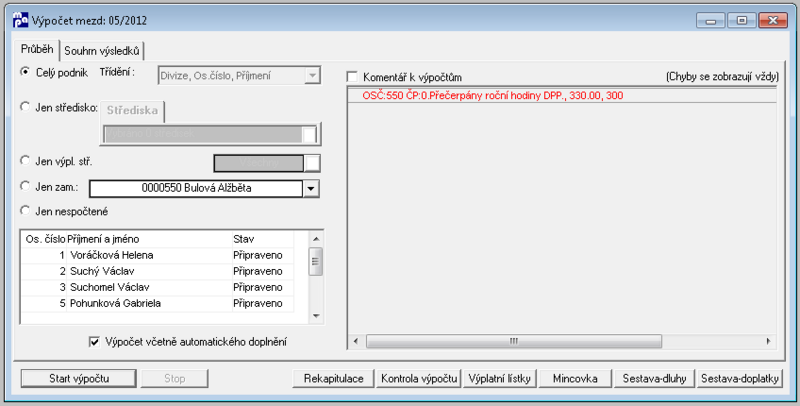
Task: Click the red Přečerpány roční hodiny DPP message
Action: coord(493,95)
